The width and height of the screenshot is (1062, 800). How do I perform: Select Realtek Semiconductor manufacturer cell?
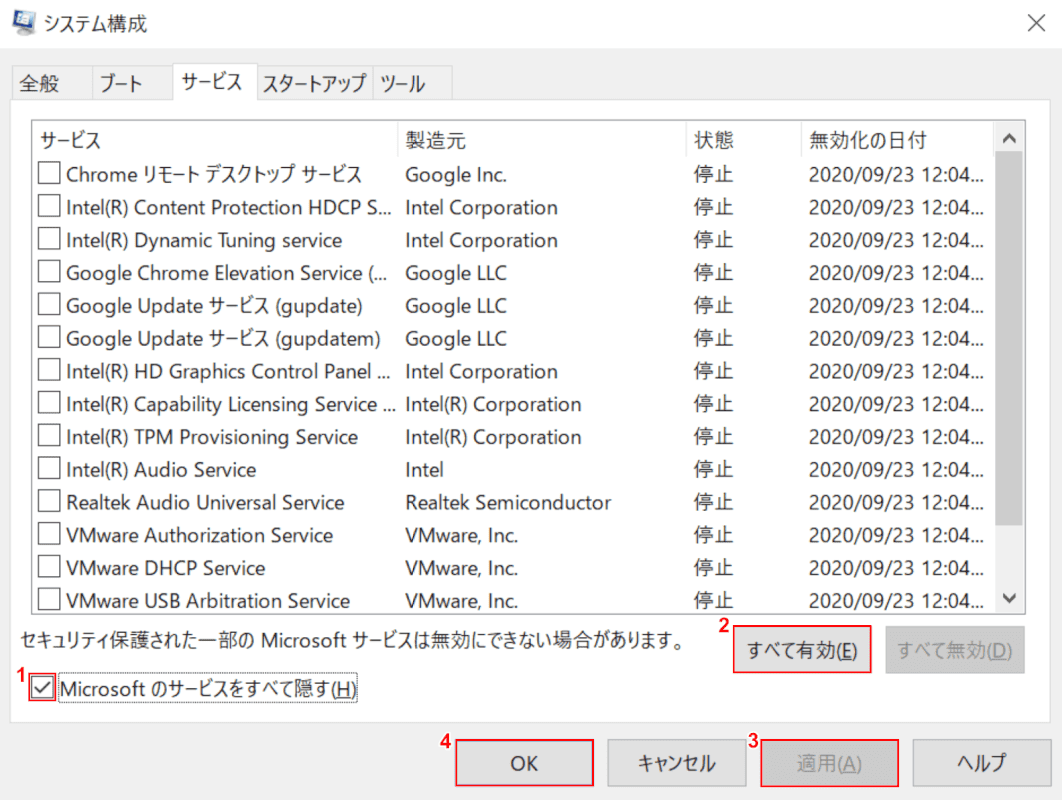(x=508, y=503)
